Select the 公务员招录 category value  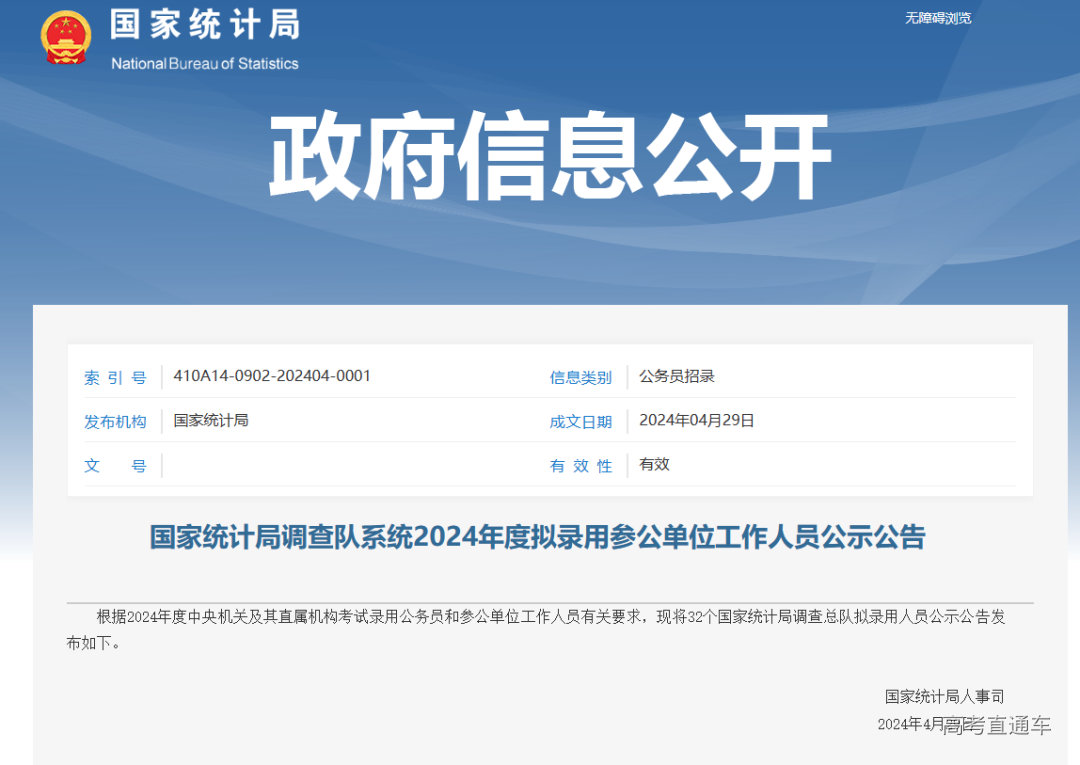pos(676,376)
